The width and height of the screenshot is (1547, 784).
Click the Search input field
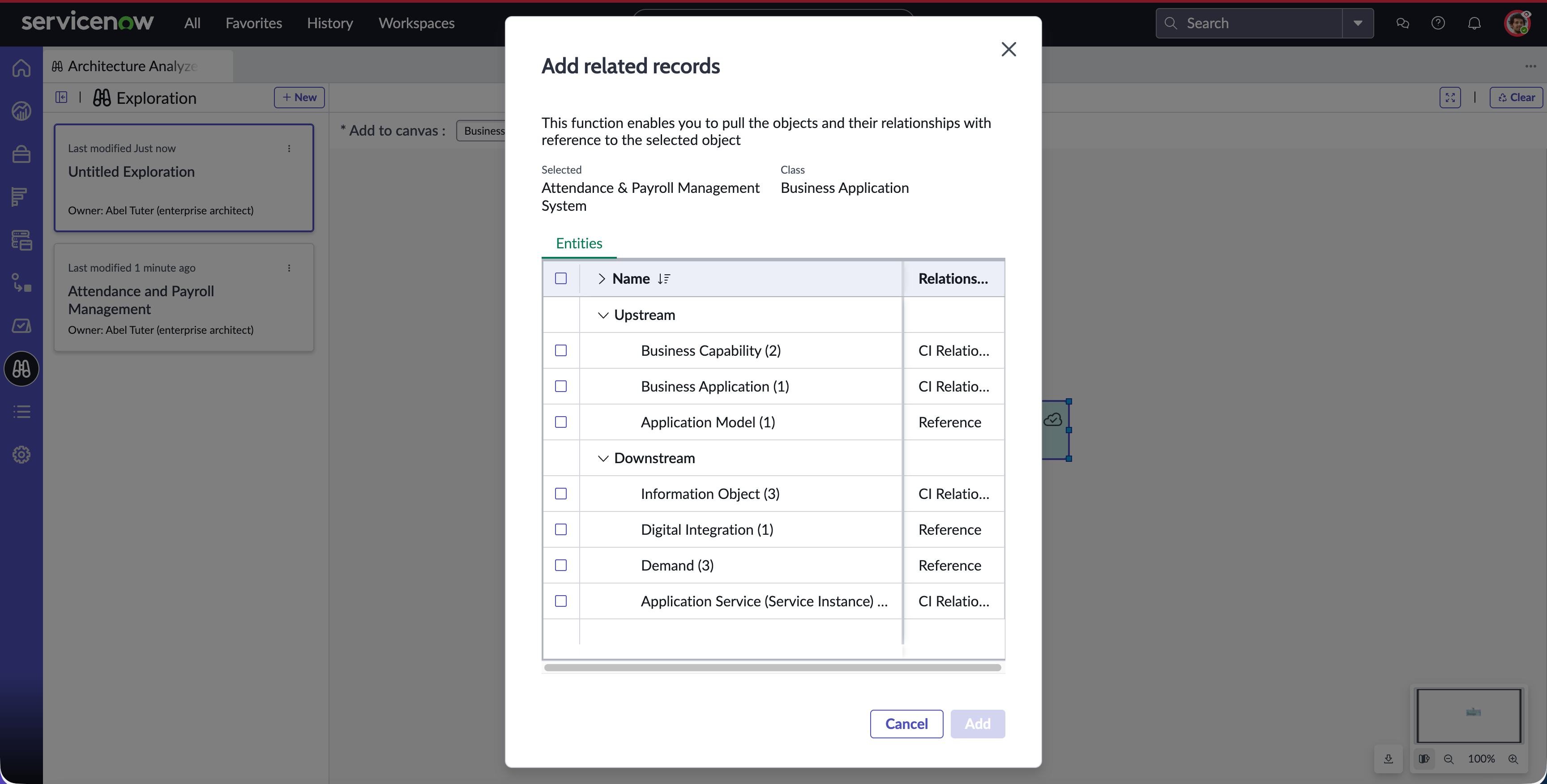pos(1249,23)
